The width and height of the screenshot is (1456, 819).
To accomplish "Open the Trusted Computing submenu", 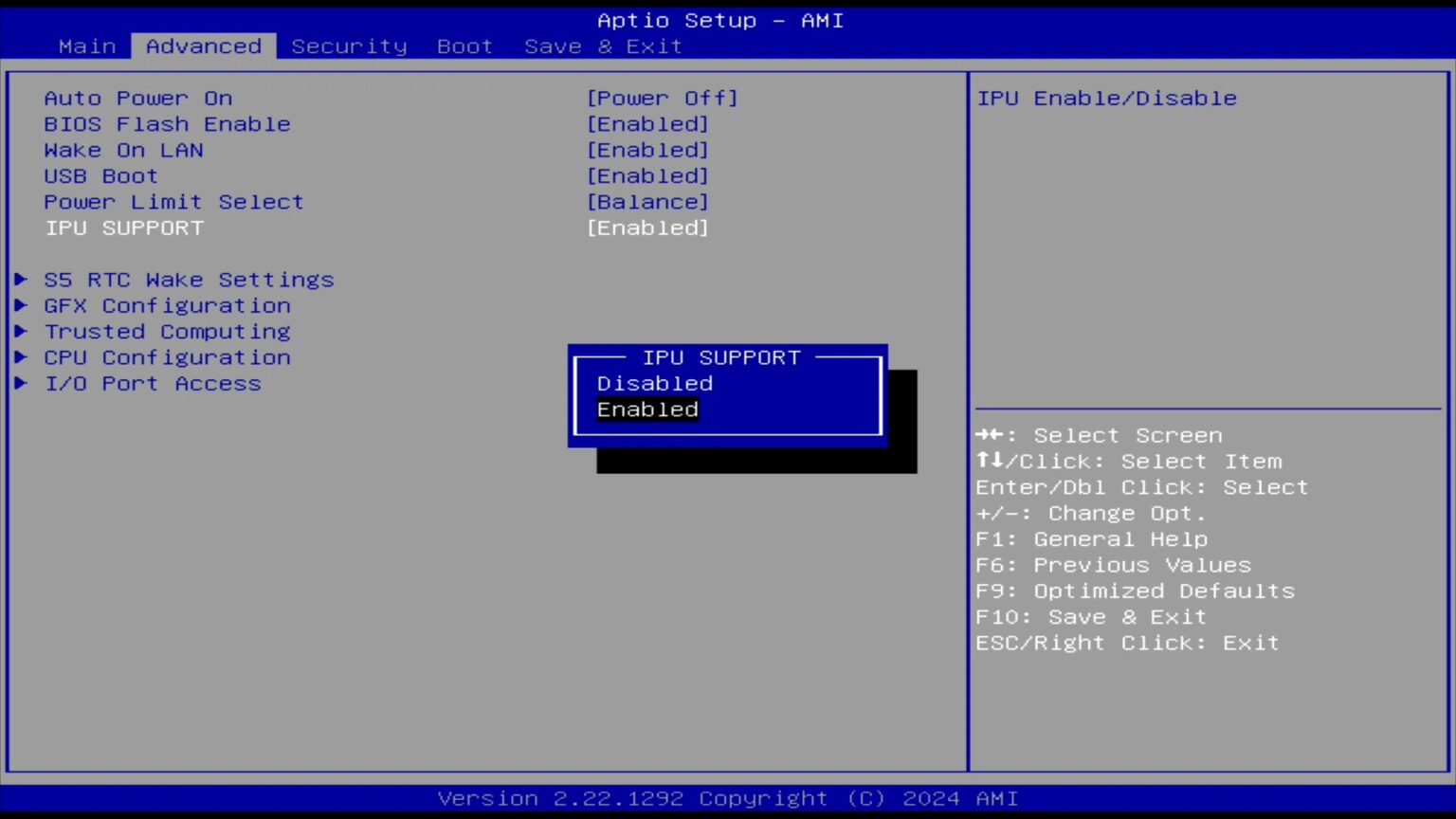I will click(168, 332).
